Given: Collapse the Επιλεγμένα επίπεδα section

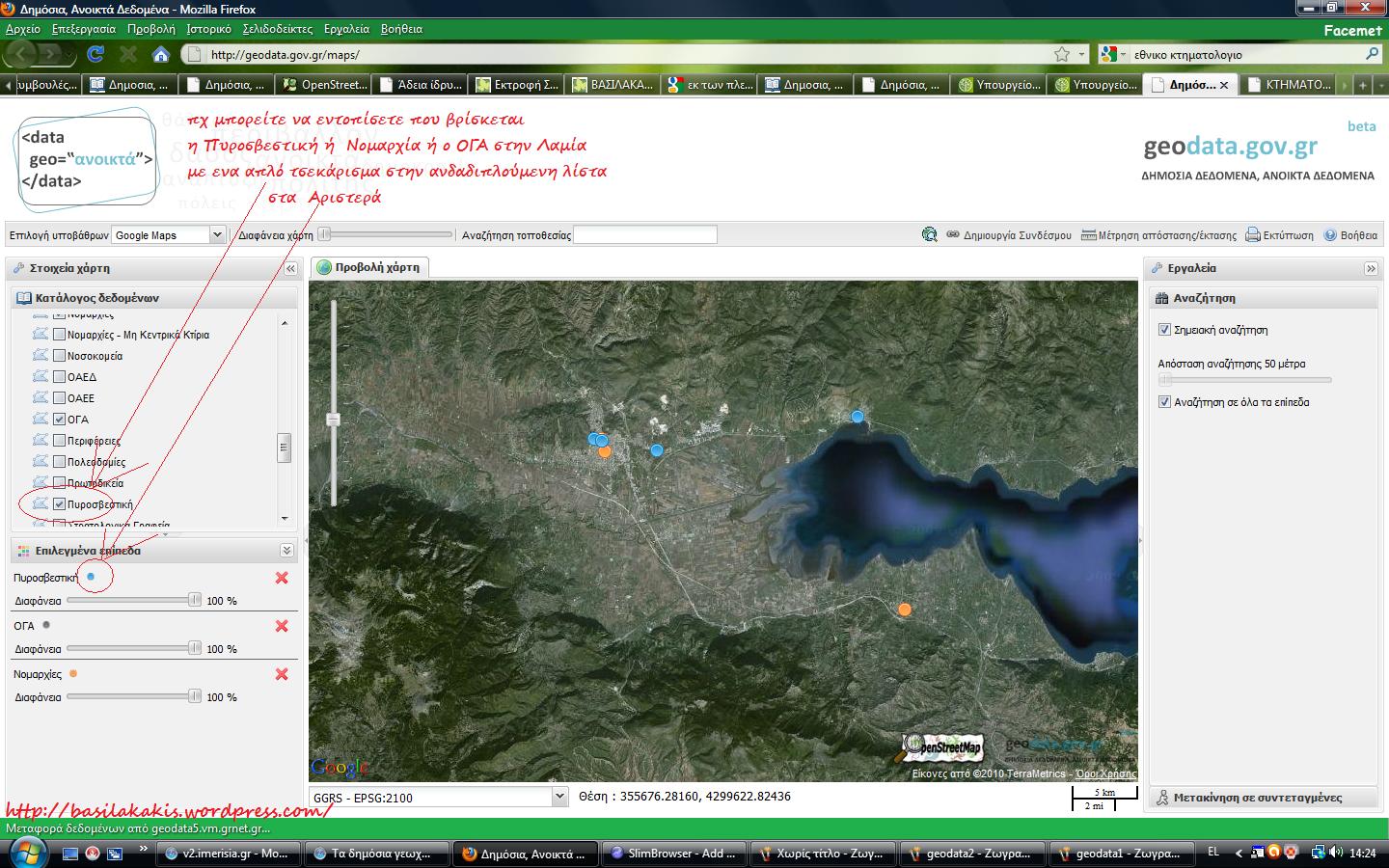Looking at the screenshot, I should (286, 551).
